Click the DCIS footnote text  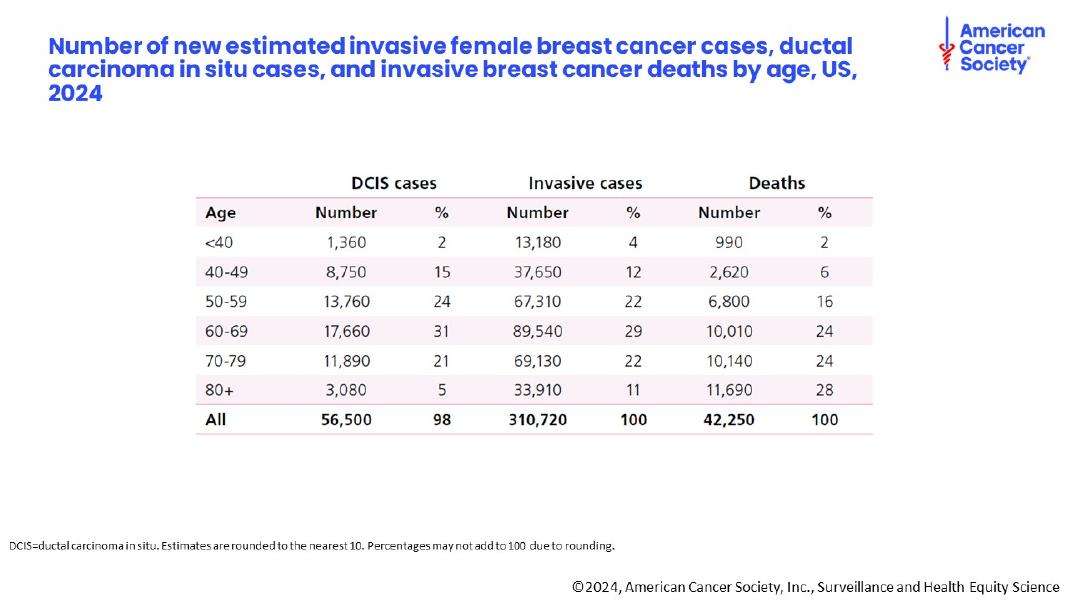[312, 546]
